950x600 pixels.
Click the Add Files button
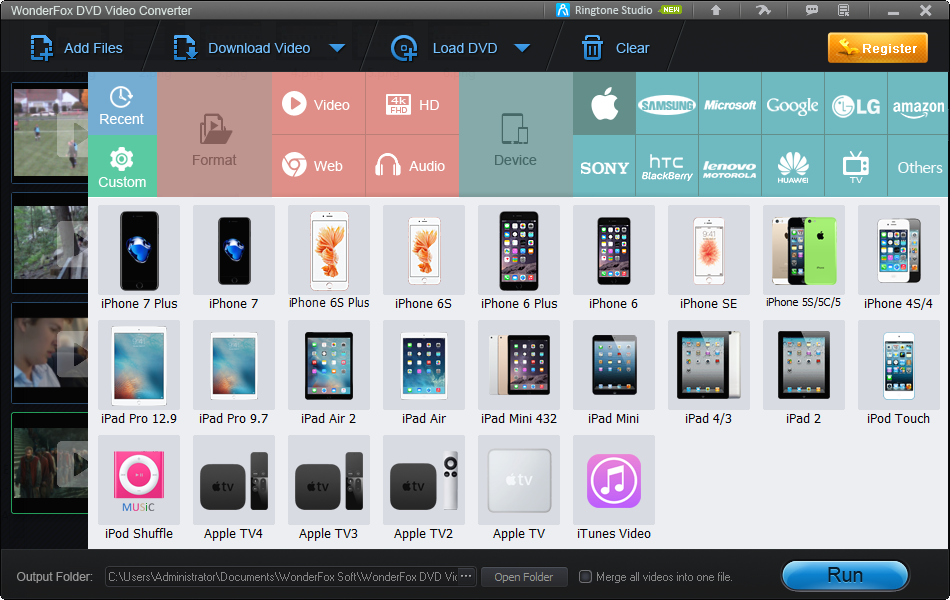(77, 48)
